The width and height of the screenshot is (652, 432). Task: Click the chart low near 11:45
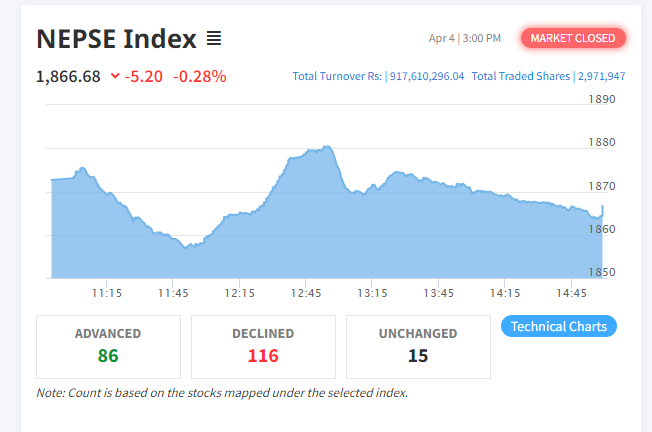click(185, 246)
